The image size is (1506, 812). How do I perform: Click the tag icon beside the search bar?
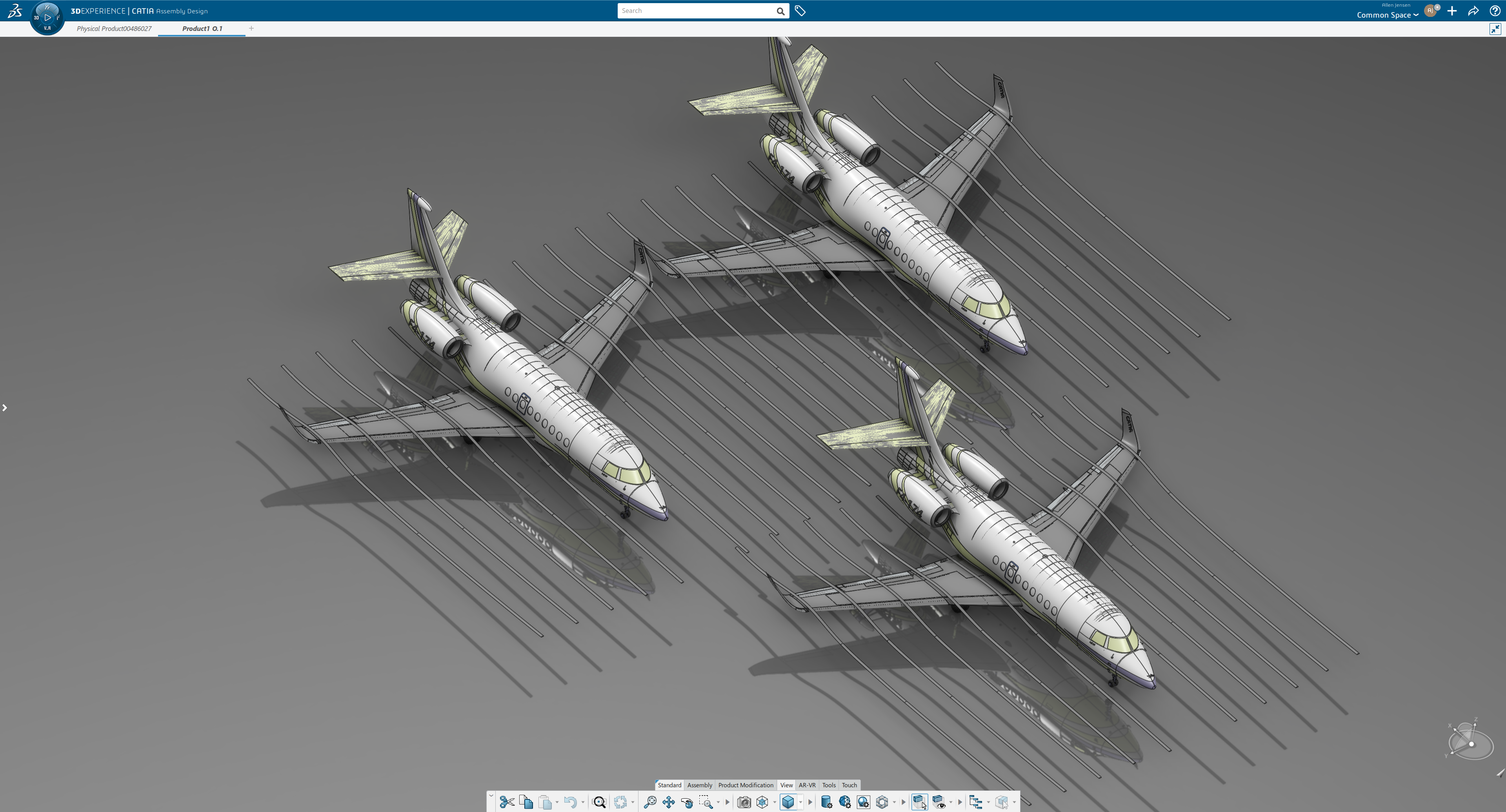[x=800, y=11]
